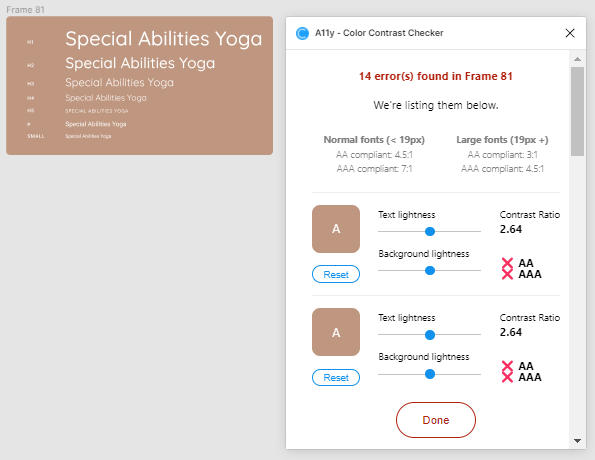Click the Done button

coord(436,420)
